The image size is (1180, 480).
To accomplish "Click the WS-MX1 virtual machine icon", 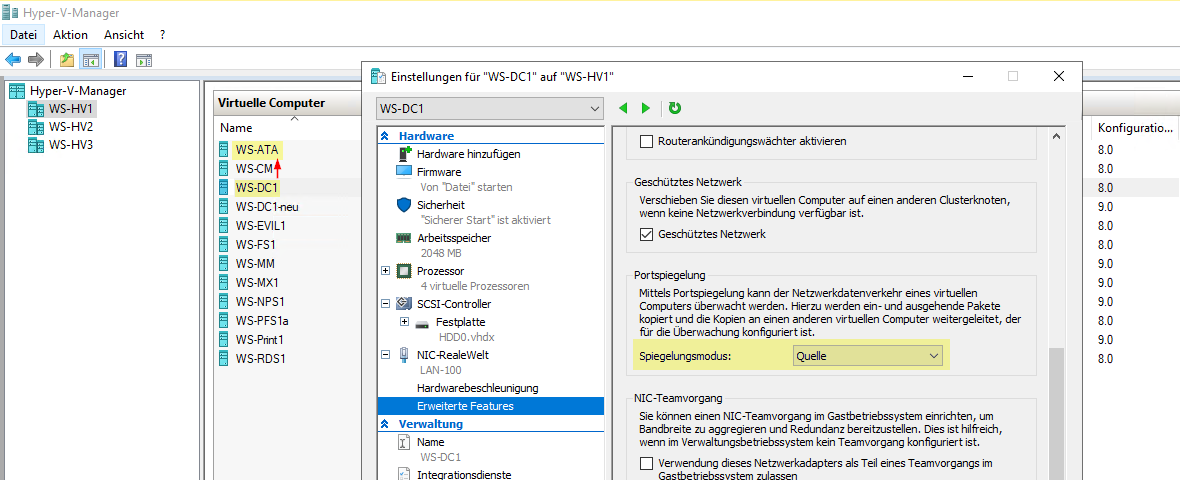I will pyautogui.click(x=224, y=282).
